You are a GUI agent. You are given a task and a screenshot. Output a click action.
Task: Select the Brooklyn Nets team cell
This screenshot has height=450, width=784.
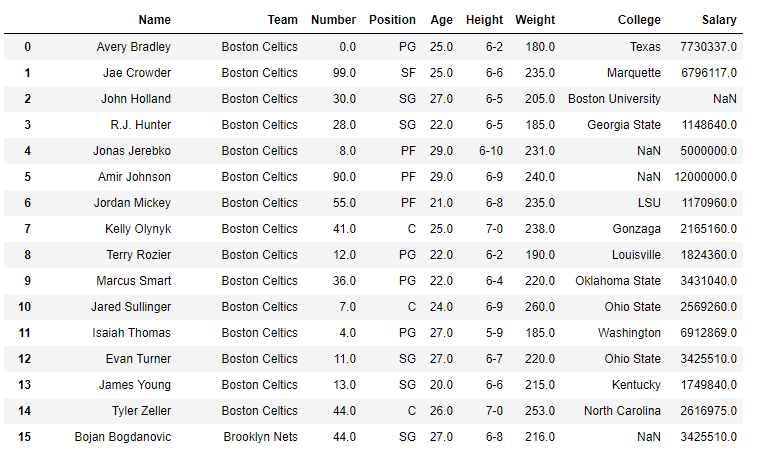(260, 437)
